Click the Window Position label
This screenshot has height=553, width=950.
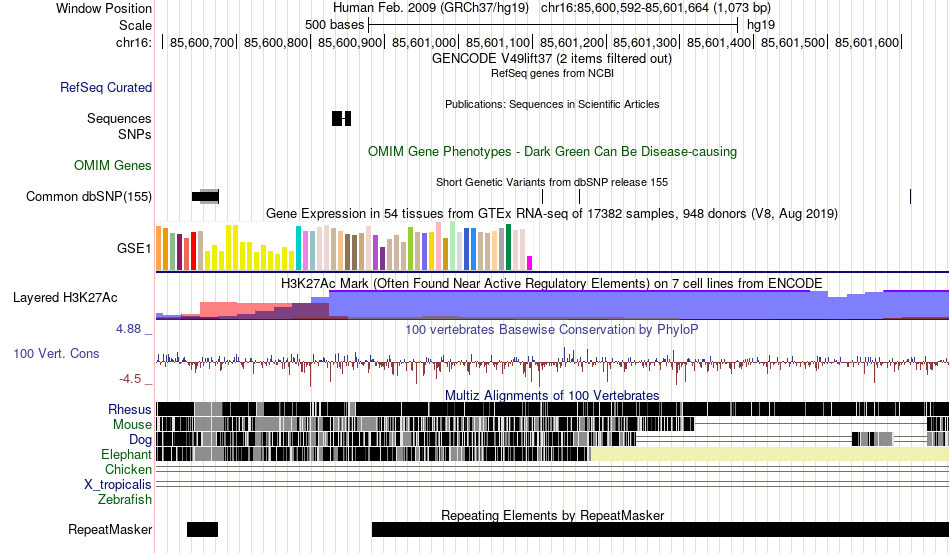pyautogui.click(x=104, y=8)
